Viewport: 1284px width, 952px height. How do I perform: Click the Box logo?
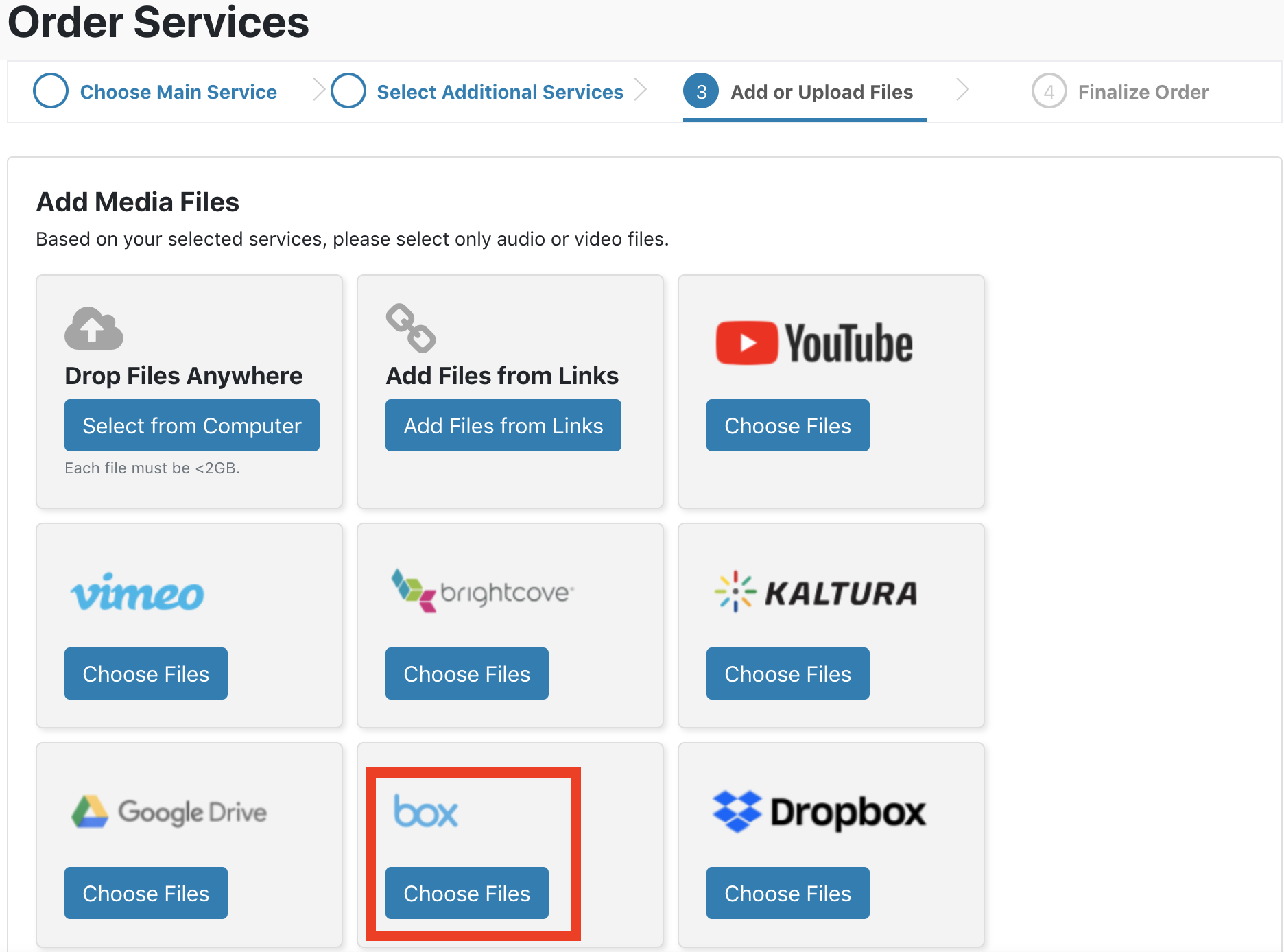[425, 811]
